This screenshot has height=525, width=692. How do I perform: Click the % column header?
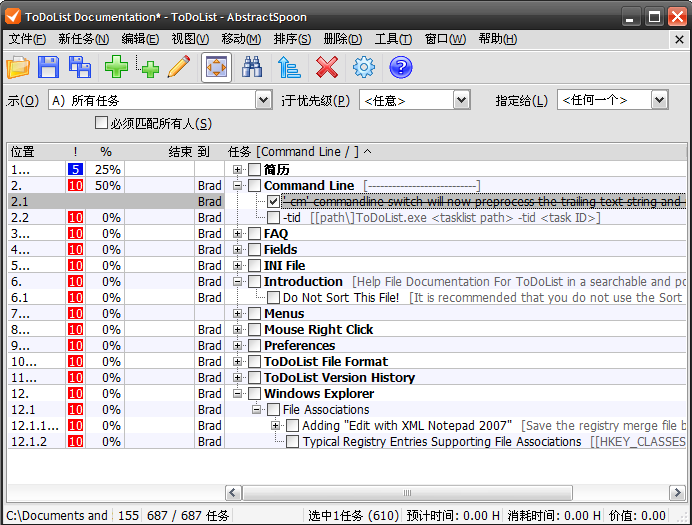[105, 152]
